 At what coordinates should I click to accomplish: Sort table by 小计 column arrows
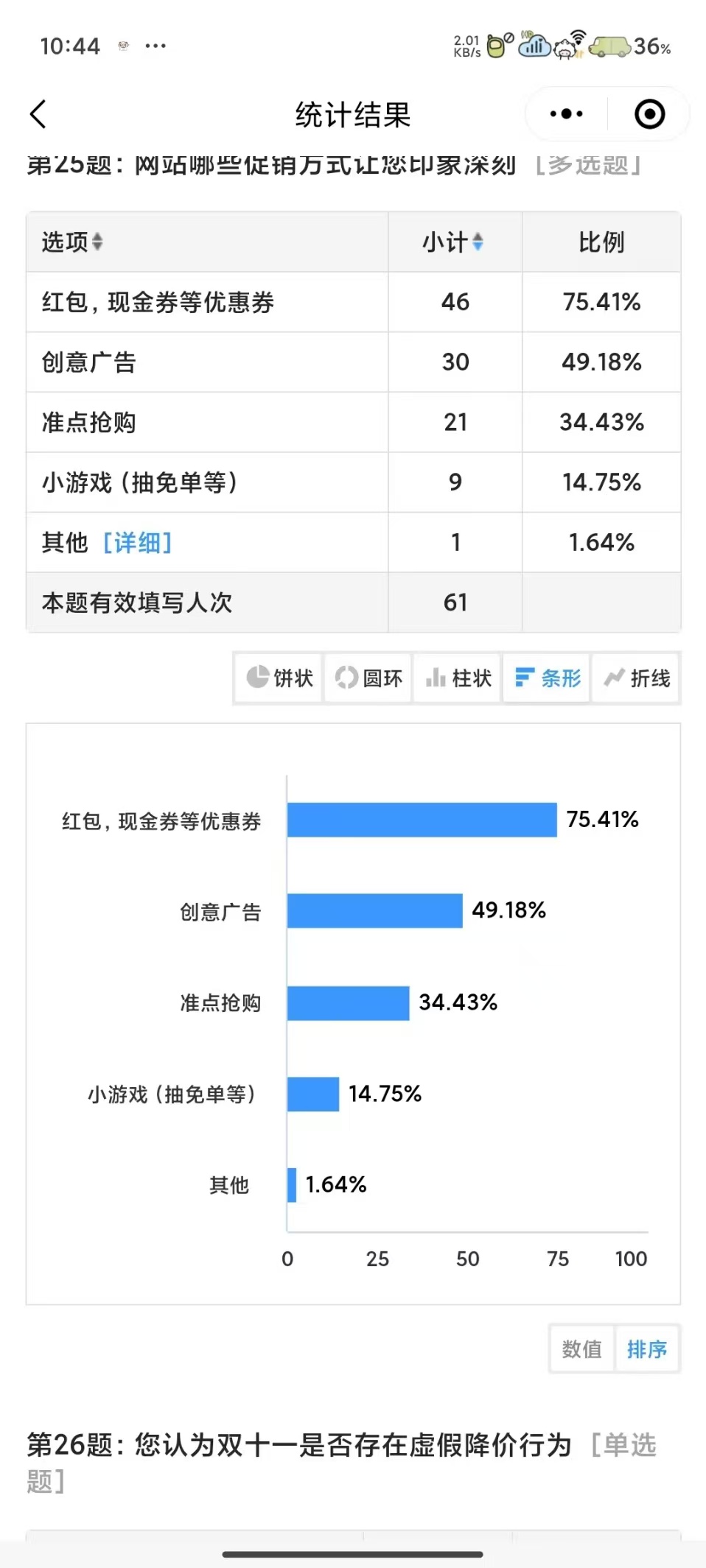(478, 242)
